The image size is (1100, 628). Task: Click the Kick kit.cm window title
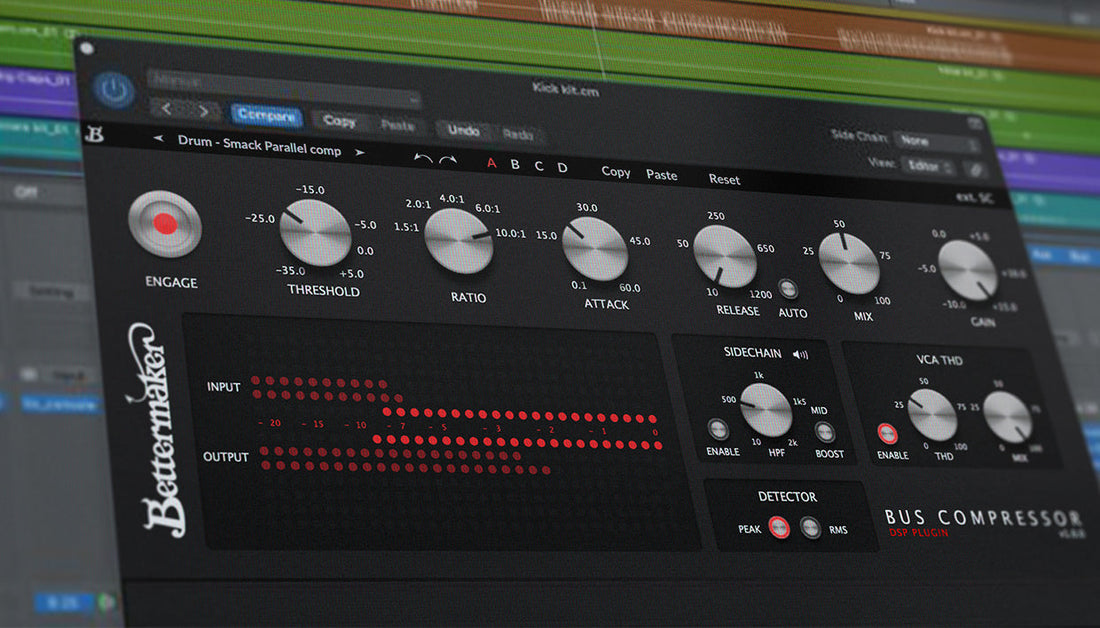tap(565, 90)
